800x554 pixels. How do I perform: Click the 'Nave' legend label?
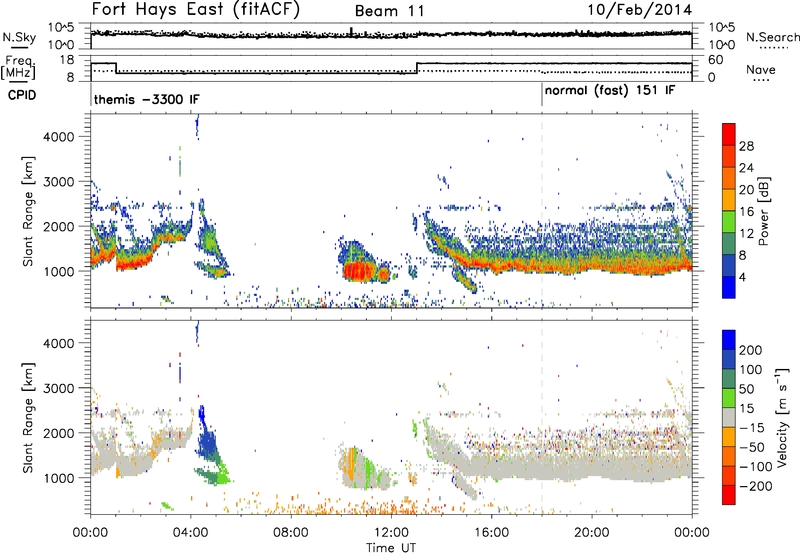761,70
